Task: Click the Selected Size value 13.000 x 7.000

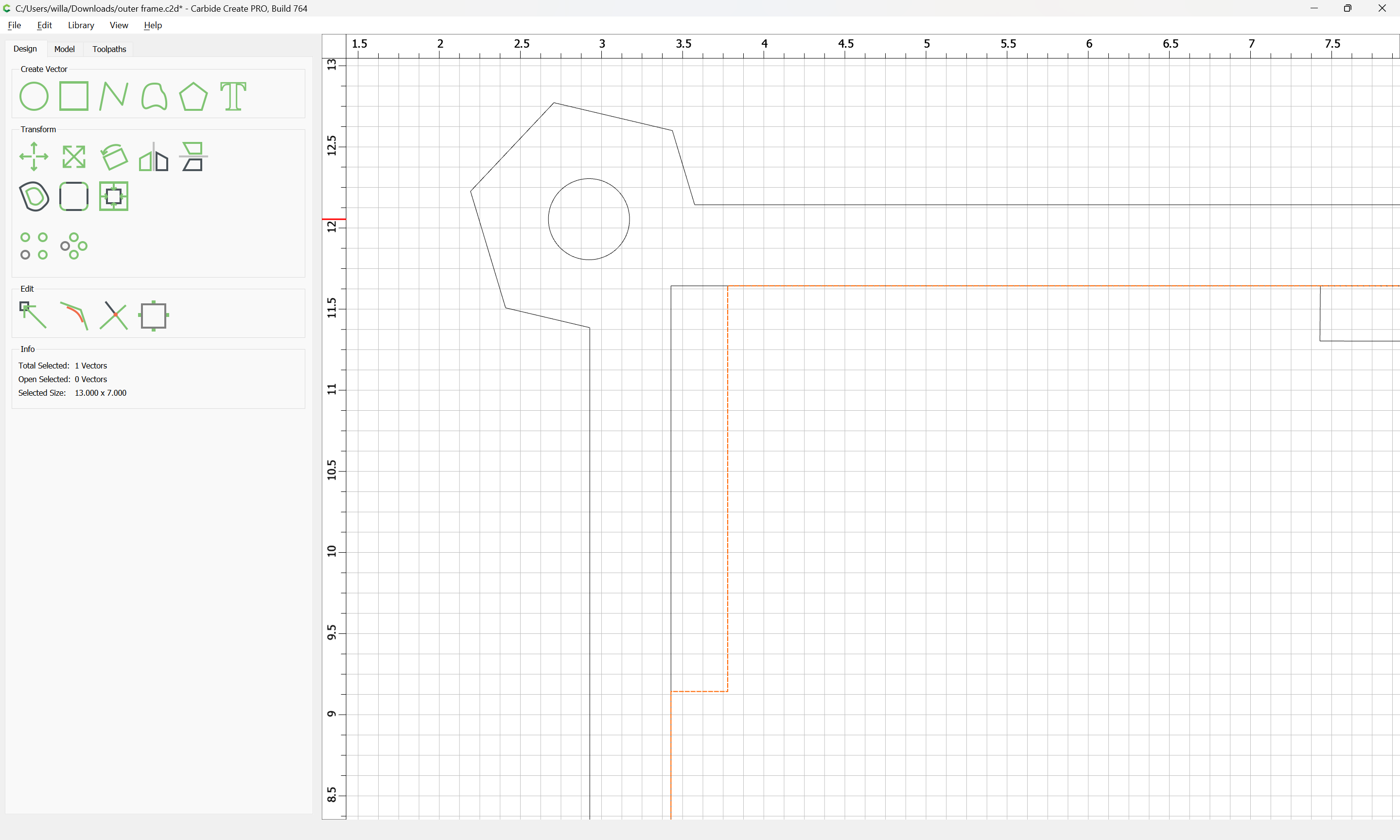Action: point(101,393)
